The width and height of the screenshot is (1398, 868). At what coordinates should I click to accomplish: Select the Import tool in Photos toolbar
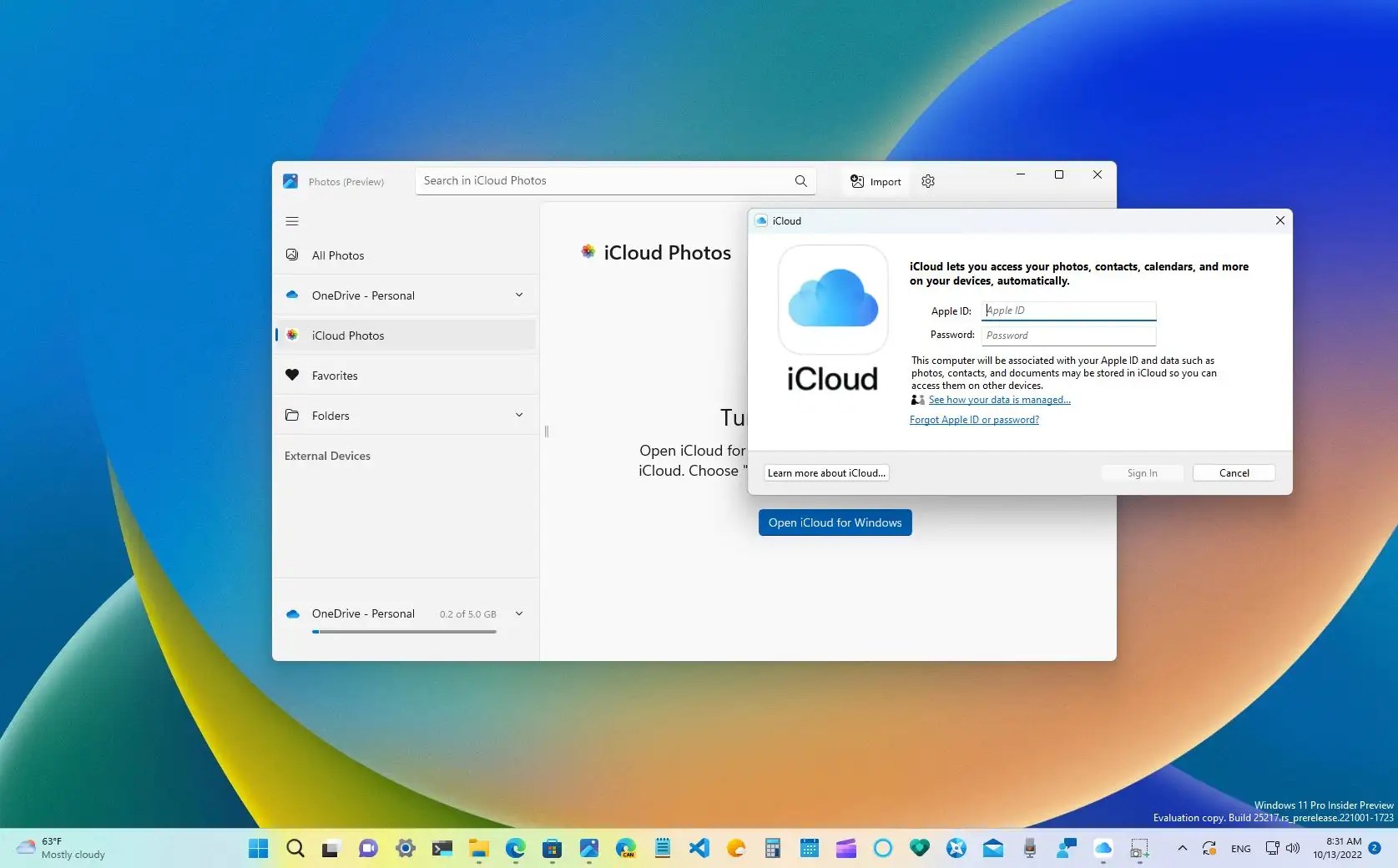coord(874,181)
